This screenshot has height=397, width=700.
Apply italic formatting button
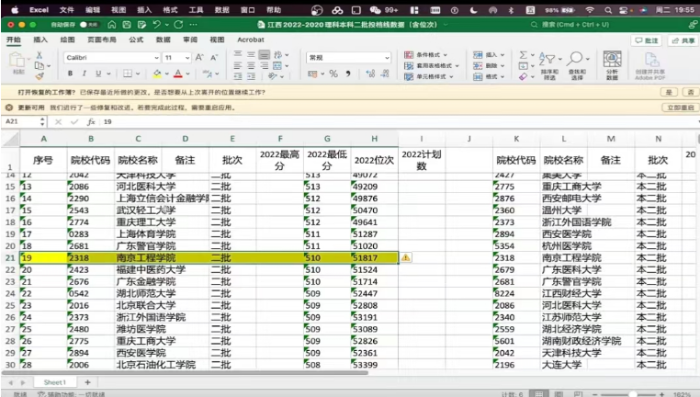[x=84, y=73]
